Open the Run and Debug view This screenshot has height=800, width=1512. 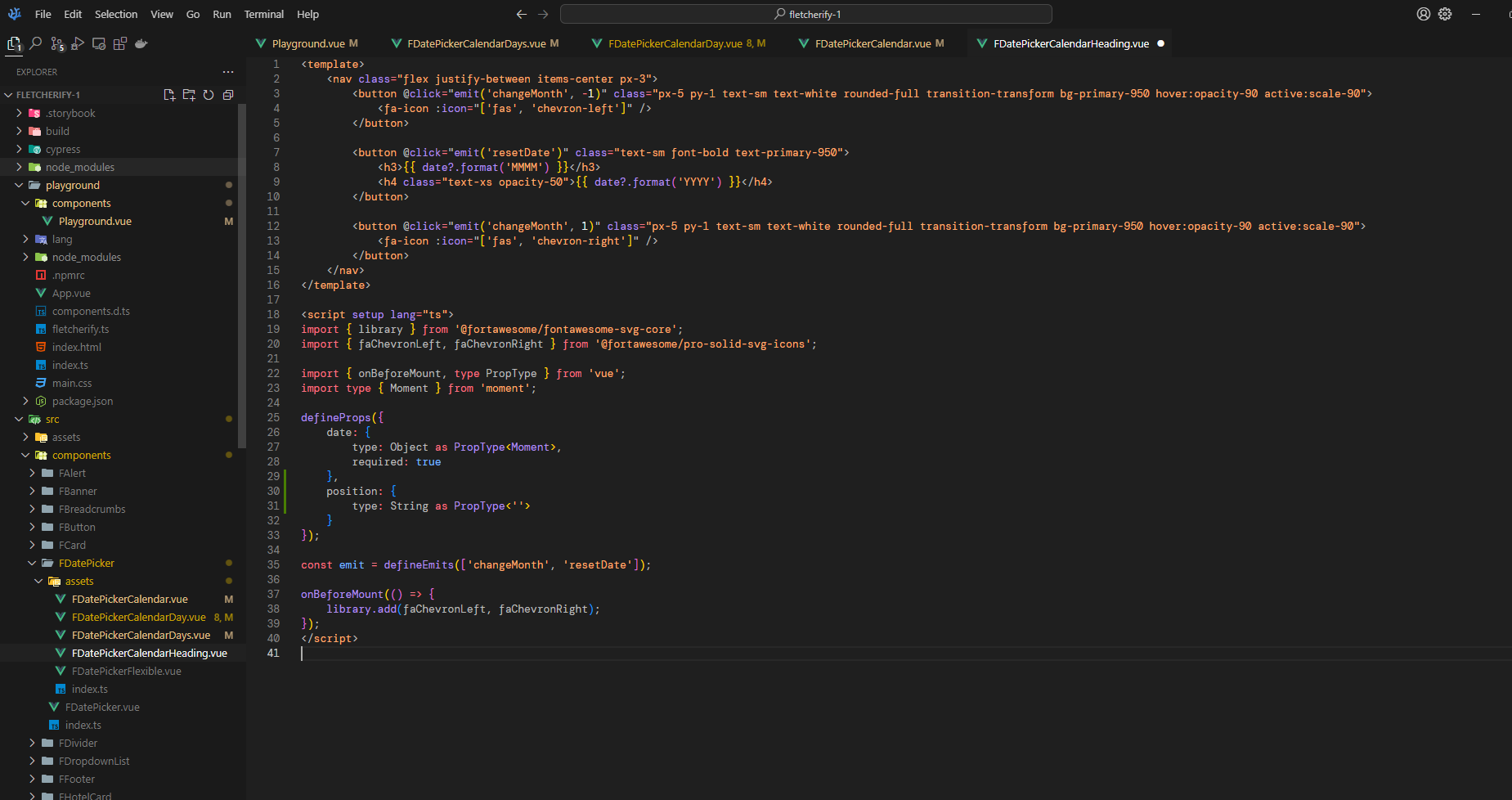click(x=78, y=43)
